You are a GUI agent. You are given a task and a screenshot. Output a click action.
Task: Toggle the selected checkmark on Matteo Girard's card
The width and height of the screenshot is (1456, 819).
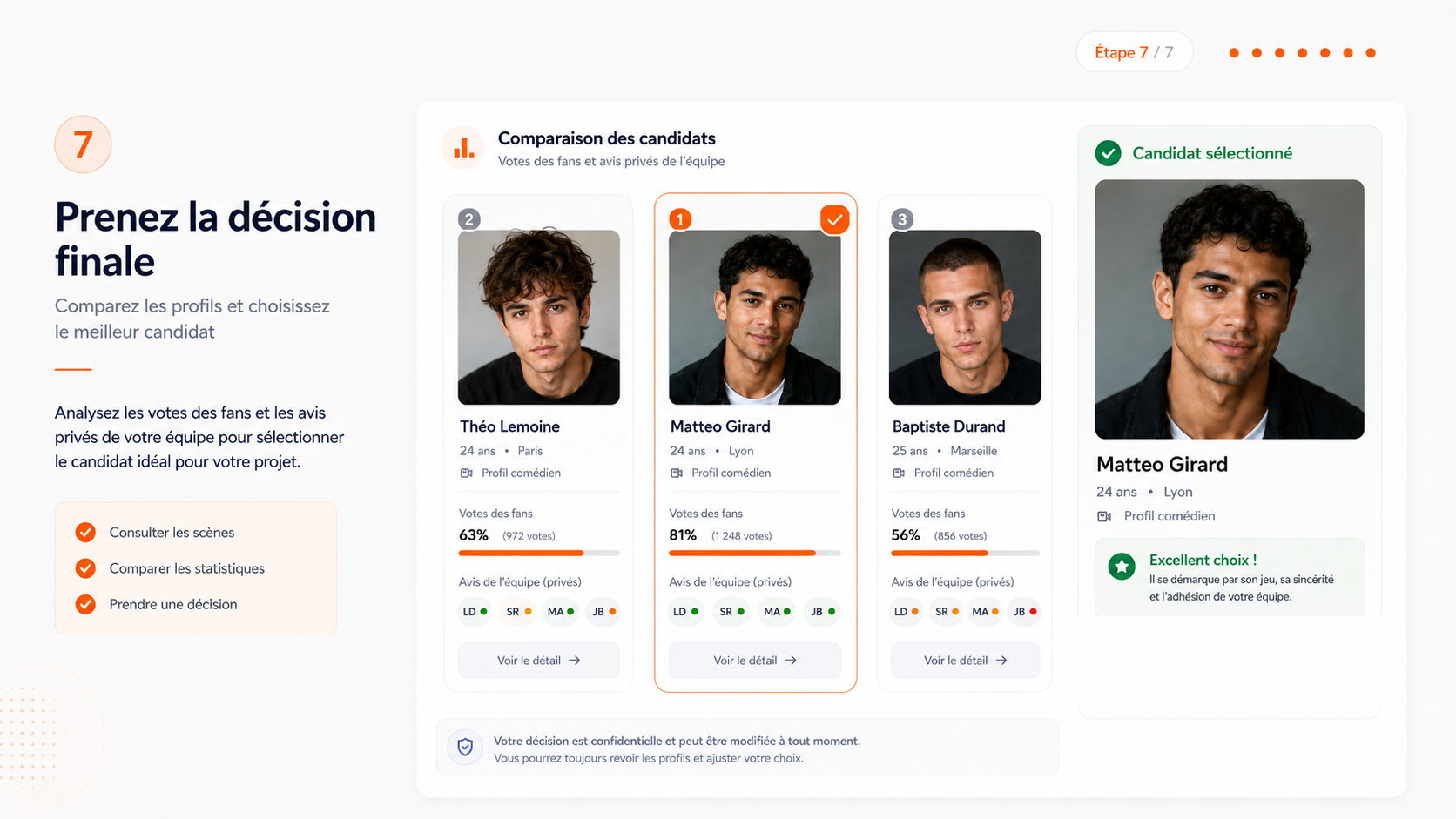click(x=834, y=220)
